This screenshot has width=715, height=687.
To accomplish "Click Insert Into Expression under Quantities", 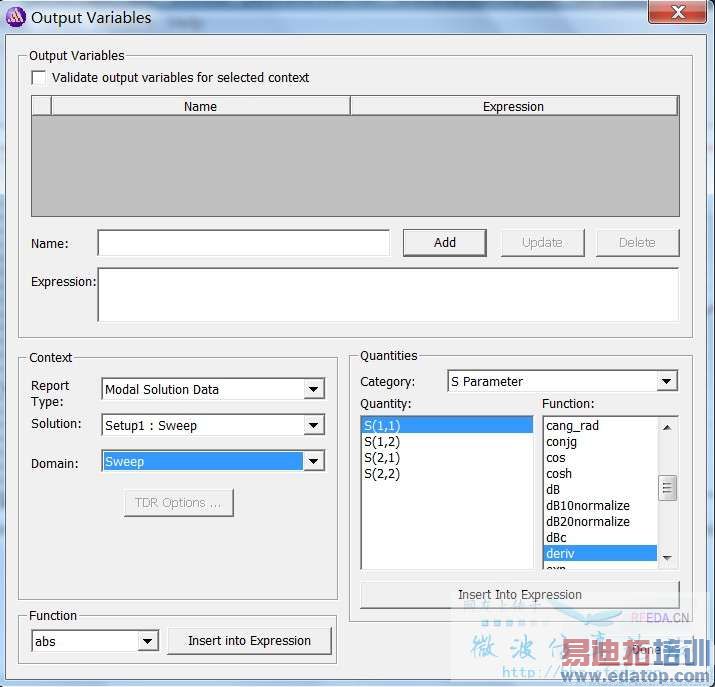I will pos(520,594).
